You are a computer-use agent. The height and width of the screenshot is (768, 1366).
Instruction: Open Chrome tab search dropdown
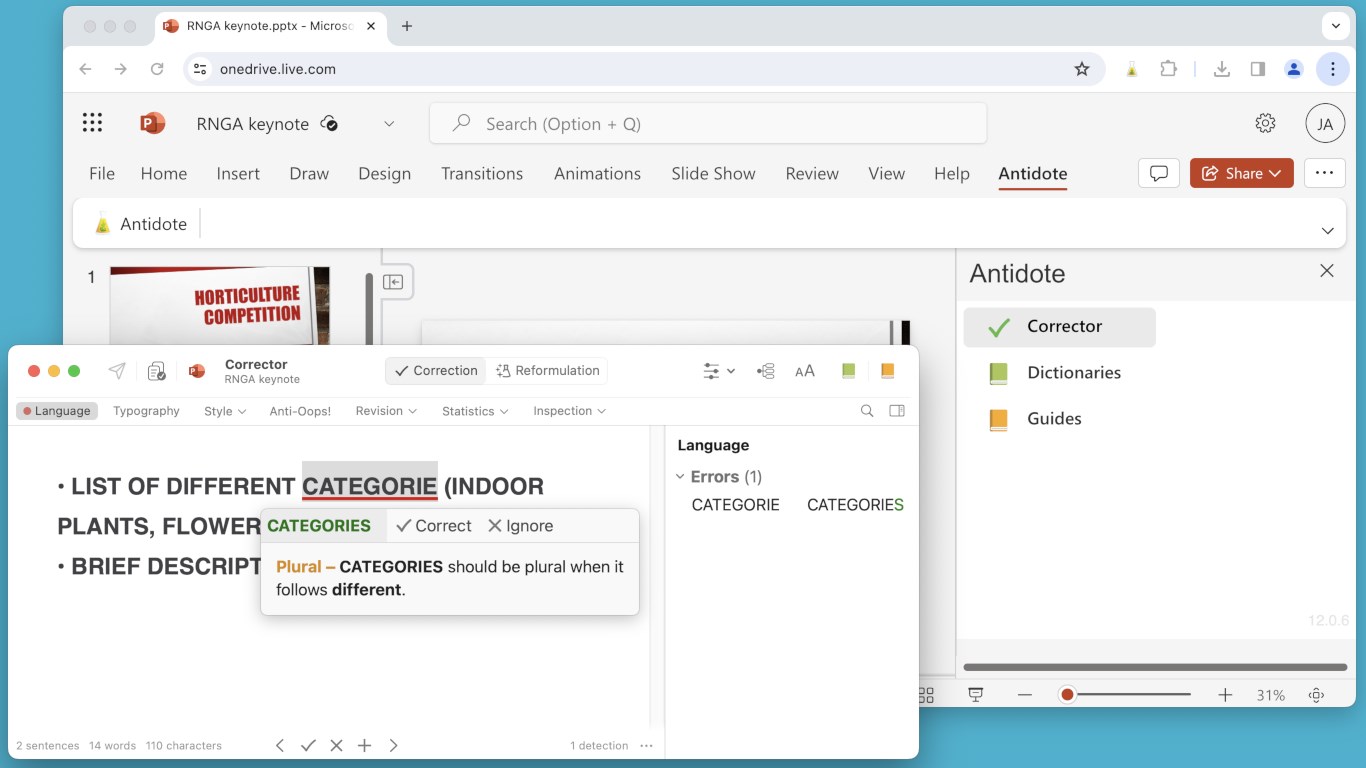(x=1335, y=26)
